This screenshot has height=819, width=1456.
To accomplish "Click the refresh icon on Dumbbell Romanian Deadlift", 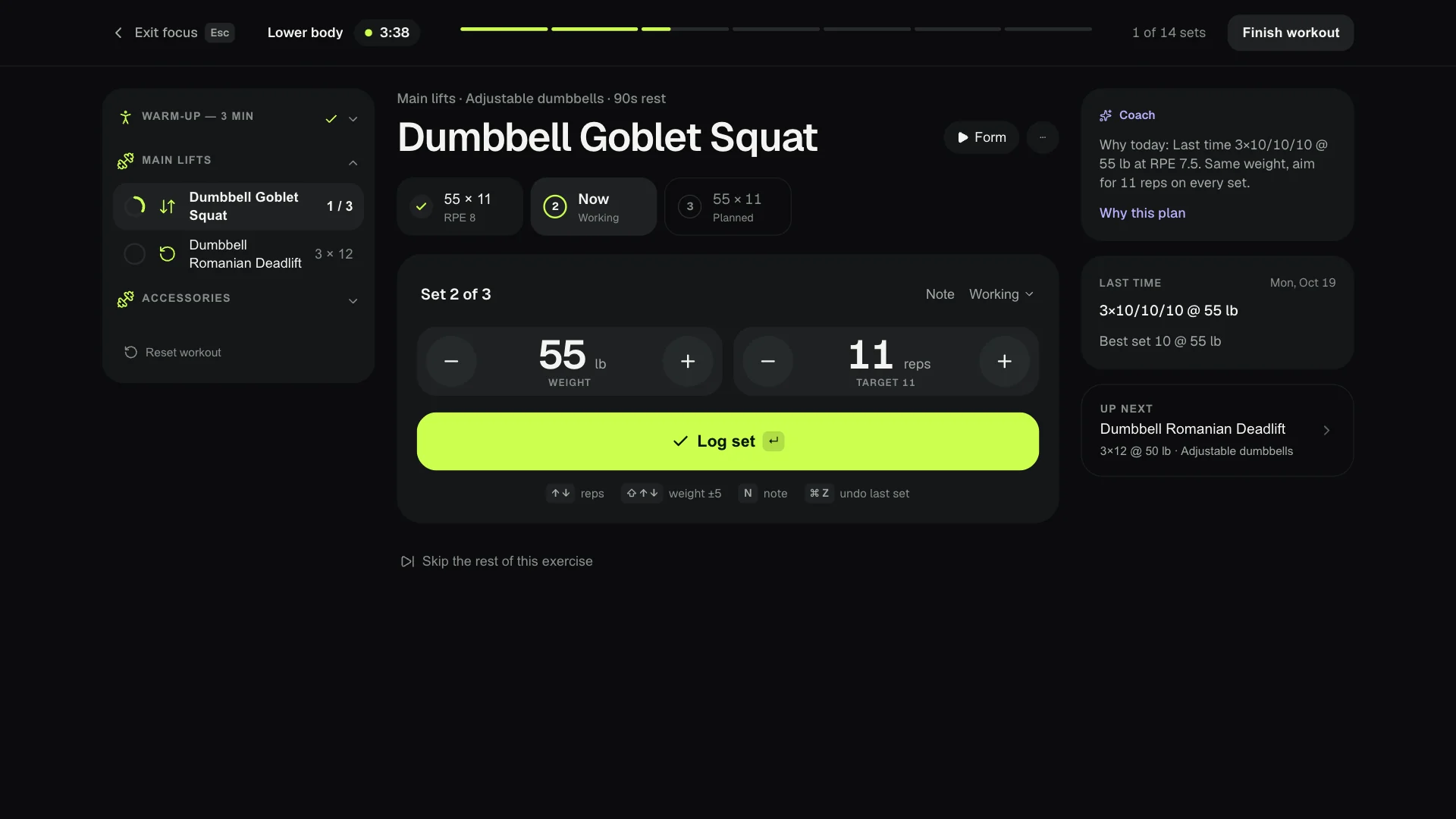I will [x=168, y=254].
